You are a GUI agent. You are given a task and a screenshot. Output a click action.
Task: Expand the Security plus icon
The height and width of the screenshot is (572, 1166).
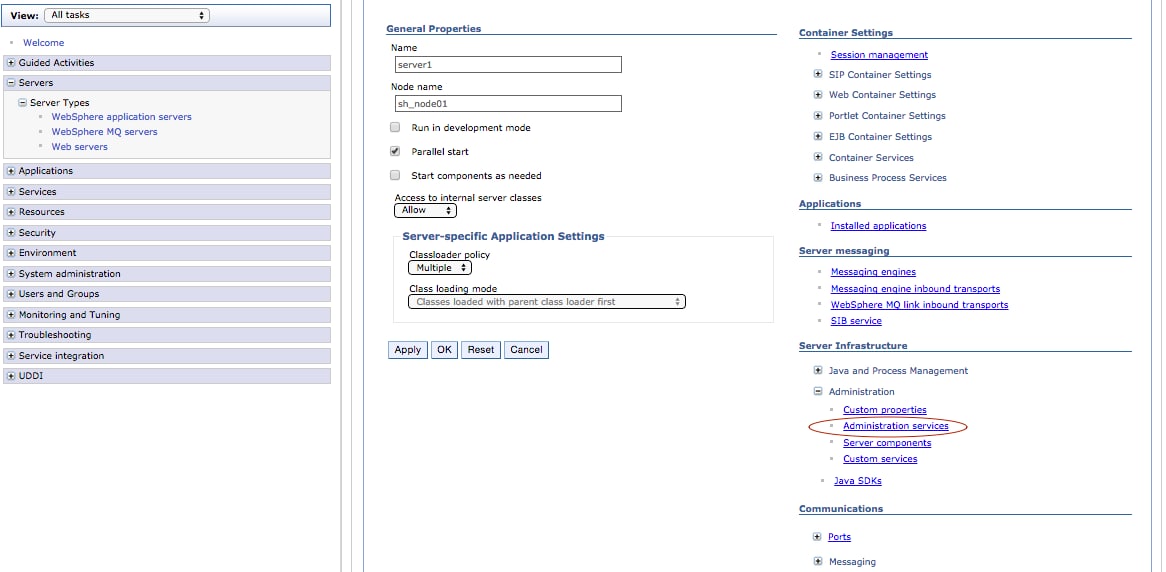[11, 233]
